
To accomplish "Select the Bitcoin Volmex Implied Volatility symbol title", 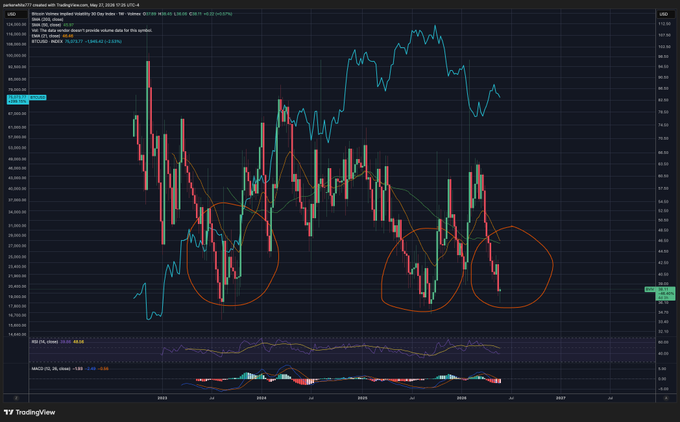I will [x=86, y=14].
